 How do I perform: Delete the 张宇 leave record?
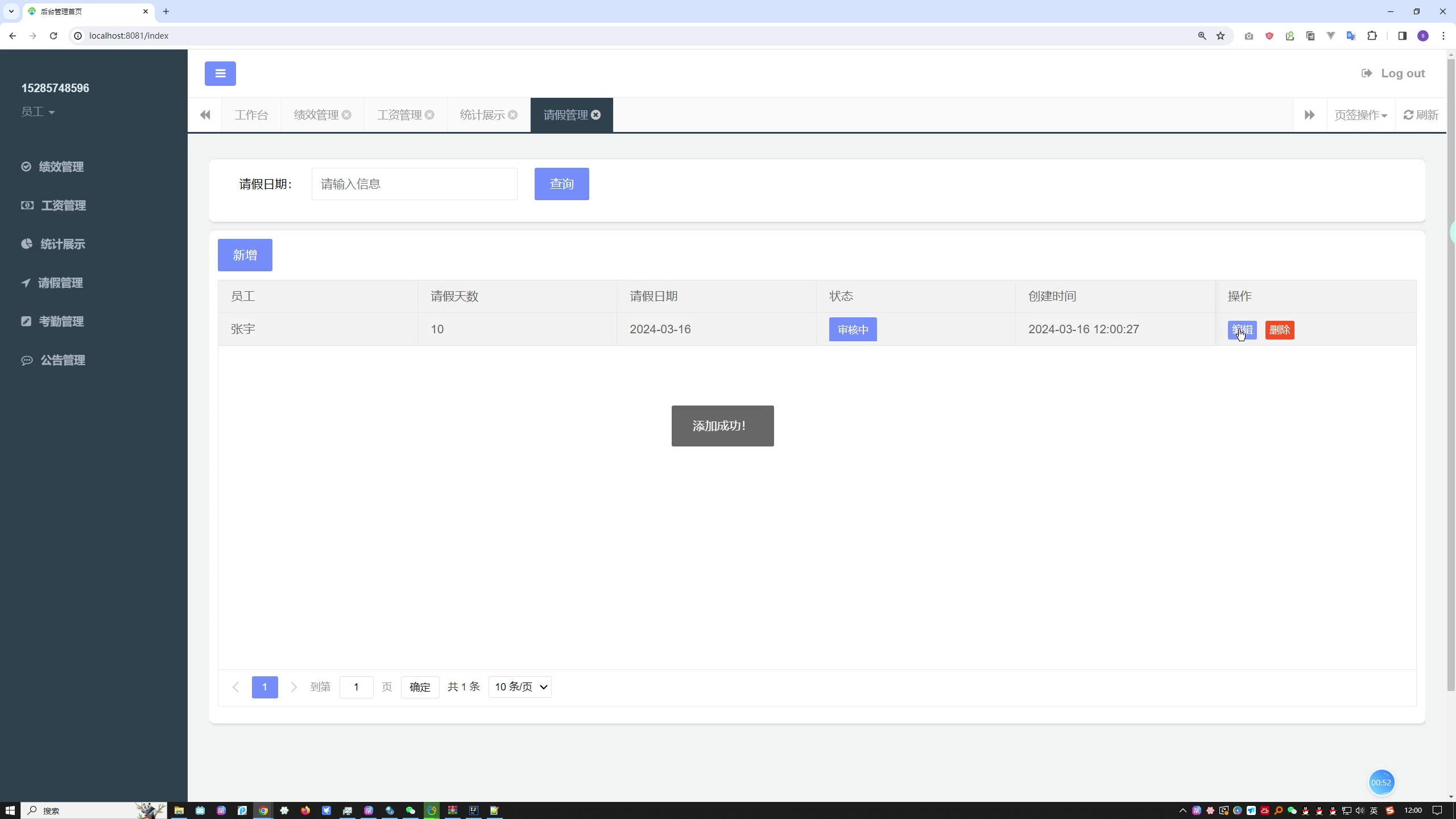tap(1280, 330)
